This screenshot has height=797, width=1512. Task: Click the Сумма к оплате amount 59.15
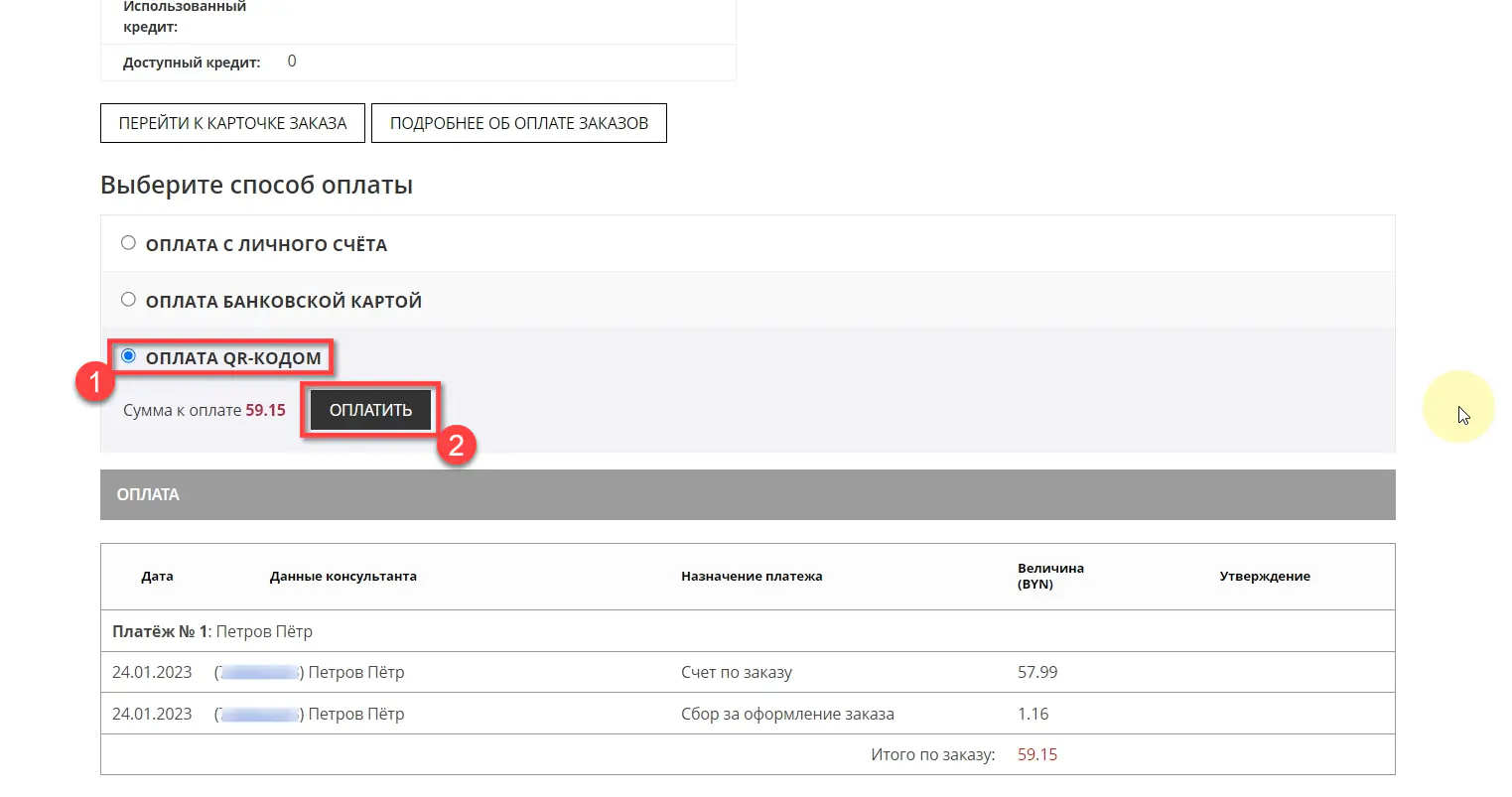coord(265,410)
